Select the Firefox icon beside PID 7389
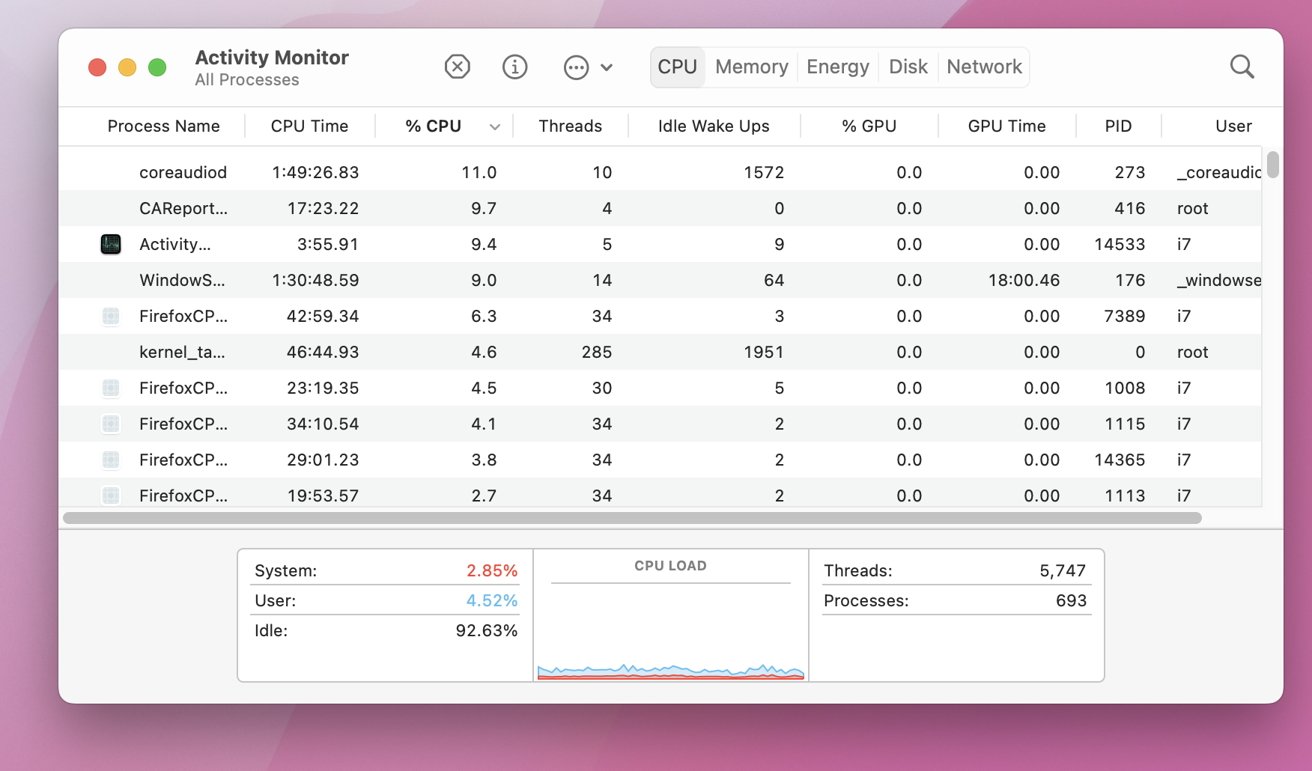Viewport: 1312px width, 771px height. [x=110, y=315]
